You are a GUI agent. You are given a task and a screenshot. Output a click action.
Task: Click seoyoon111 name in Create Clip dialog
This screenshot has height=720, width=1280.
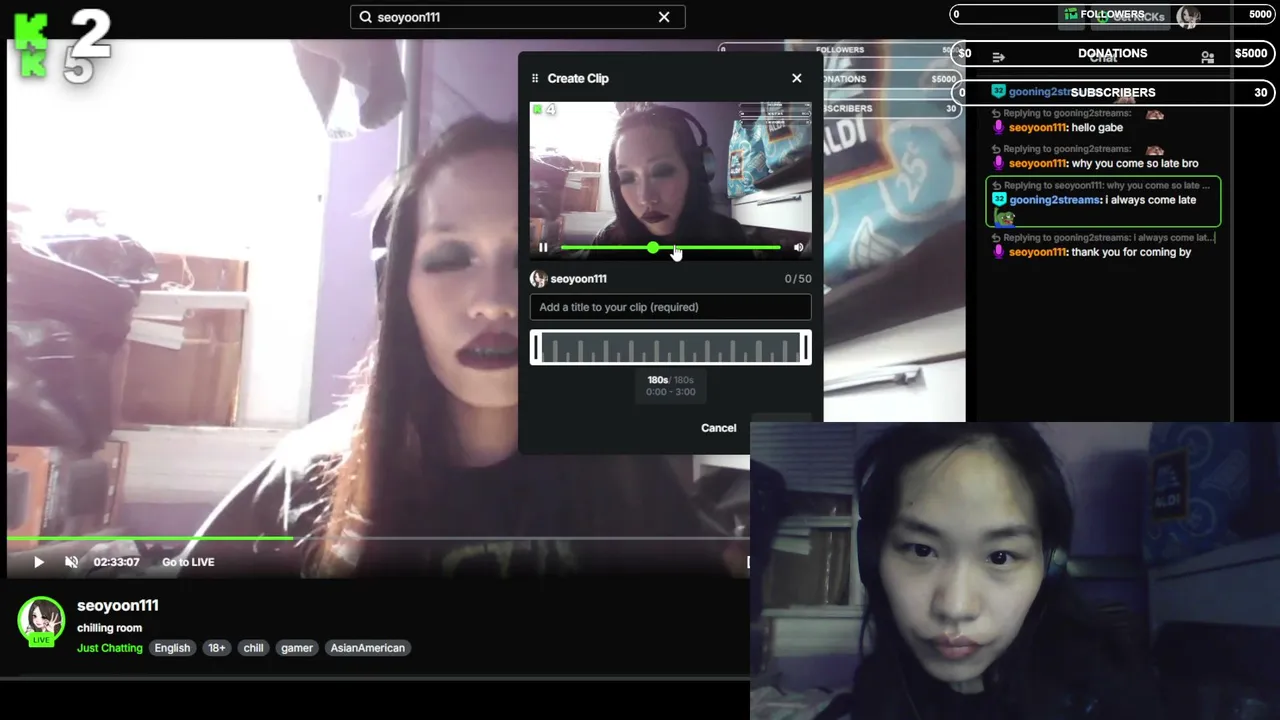click(x=579, y=279)
